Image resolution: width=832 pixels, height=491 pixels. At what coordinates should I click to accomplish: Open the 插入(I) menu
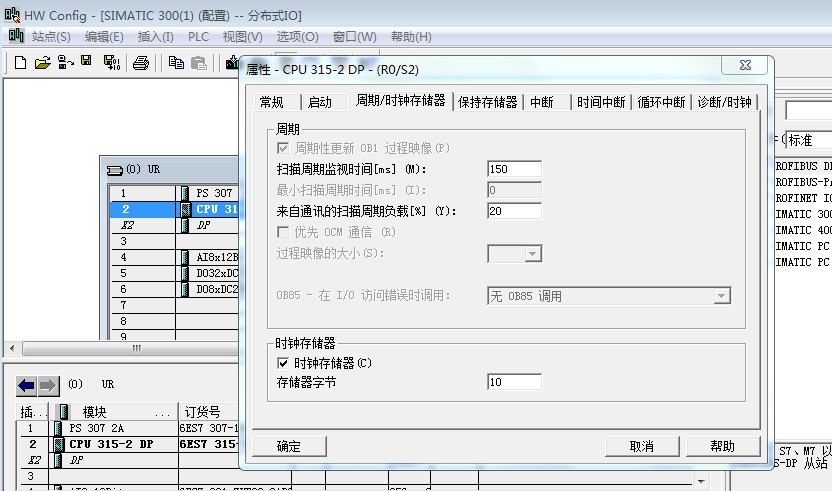pyautogui.click(x=155, y=37)
